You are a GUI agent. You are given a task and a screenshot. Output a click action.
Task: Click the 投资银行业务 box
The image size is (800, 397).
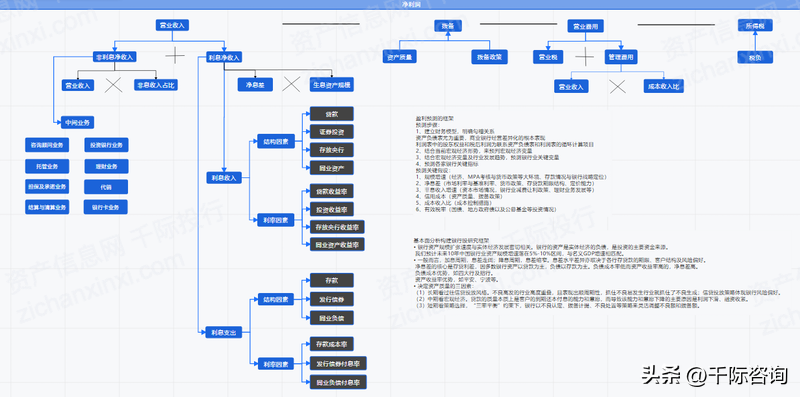point(106,145)
